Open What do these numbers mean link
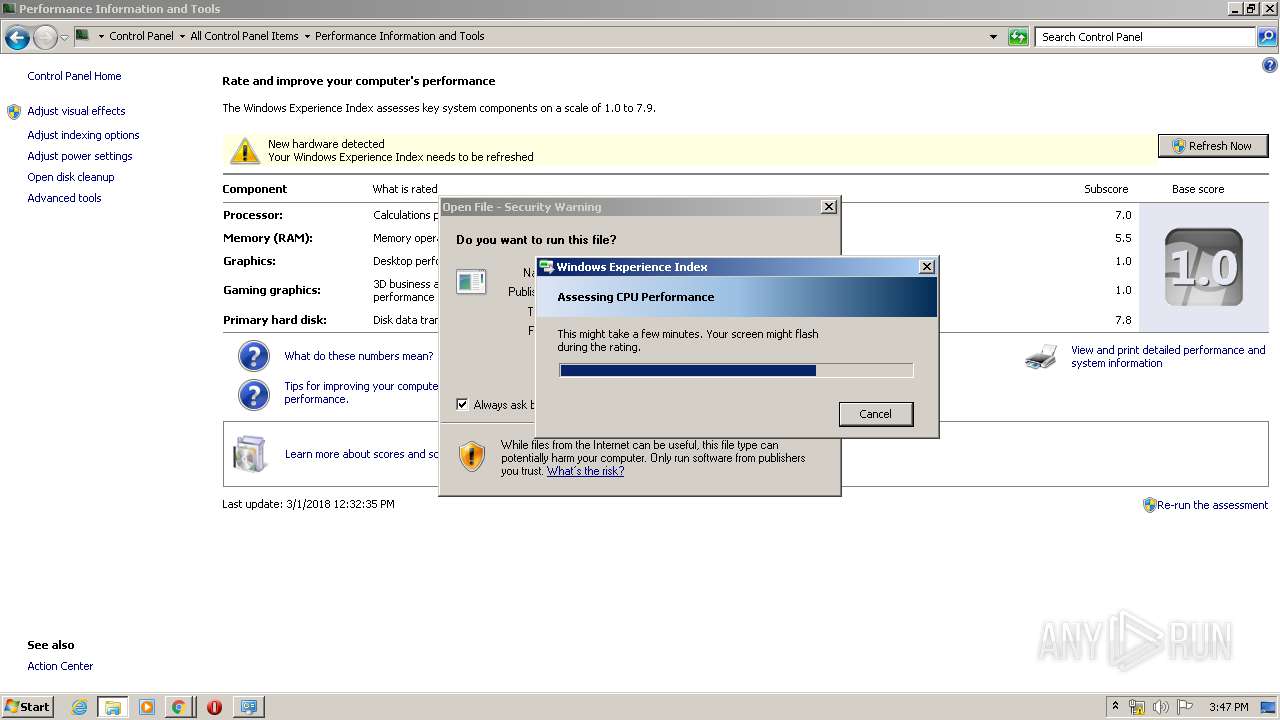This screenshot has width=1280, height=720. tap(359, 356)
